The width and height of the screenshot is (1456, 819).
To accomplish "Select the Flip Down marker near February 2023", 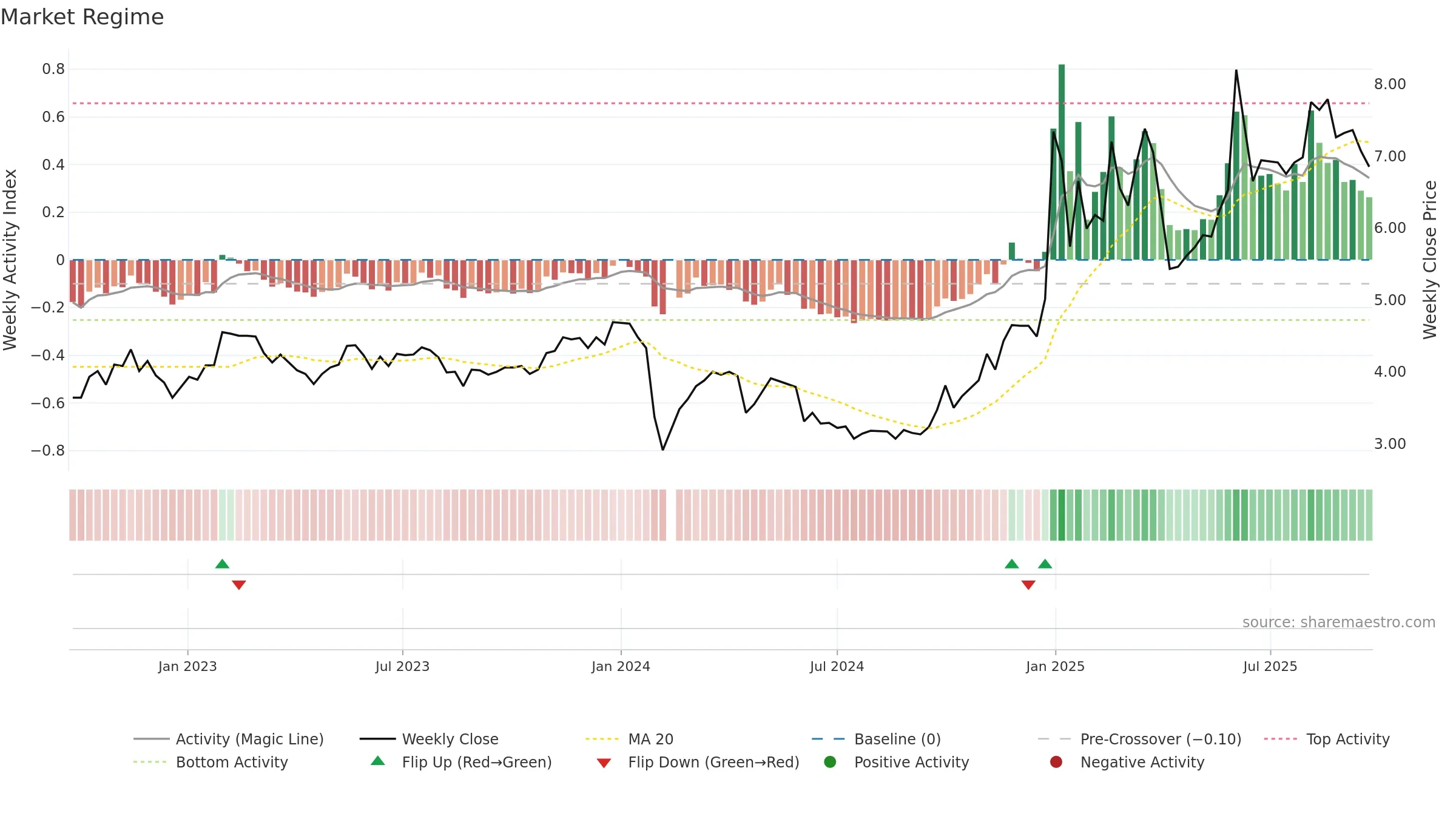I will point(239,585).
